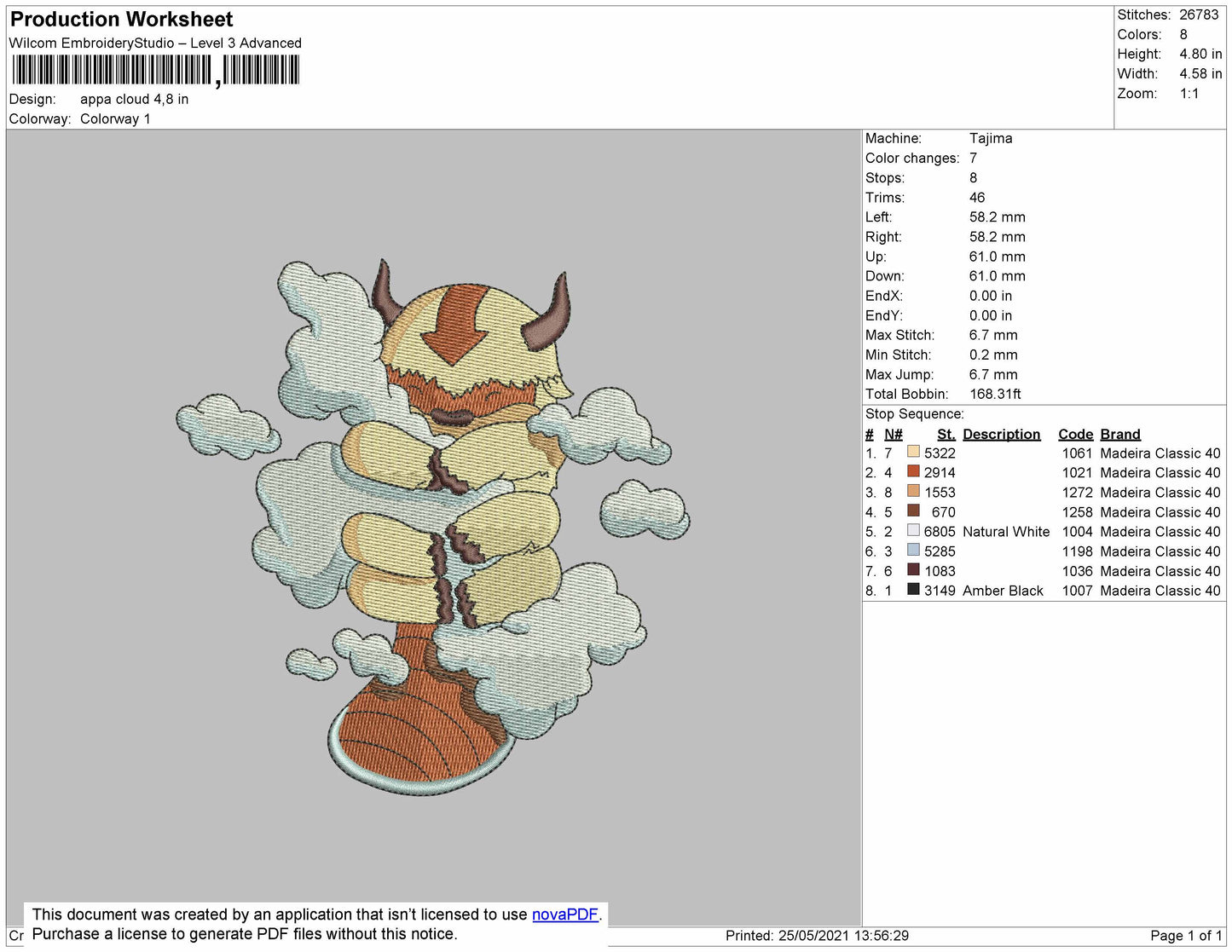The height and width of the screenshot is (952, 1232).
Task: Select the 6805 Natural White color swatch
Action: click(913, 530)
